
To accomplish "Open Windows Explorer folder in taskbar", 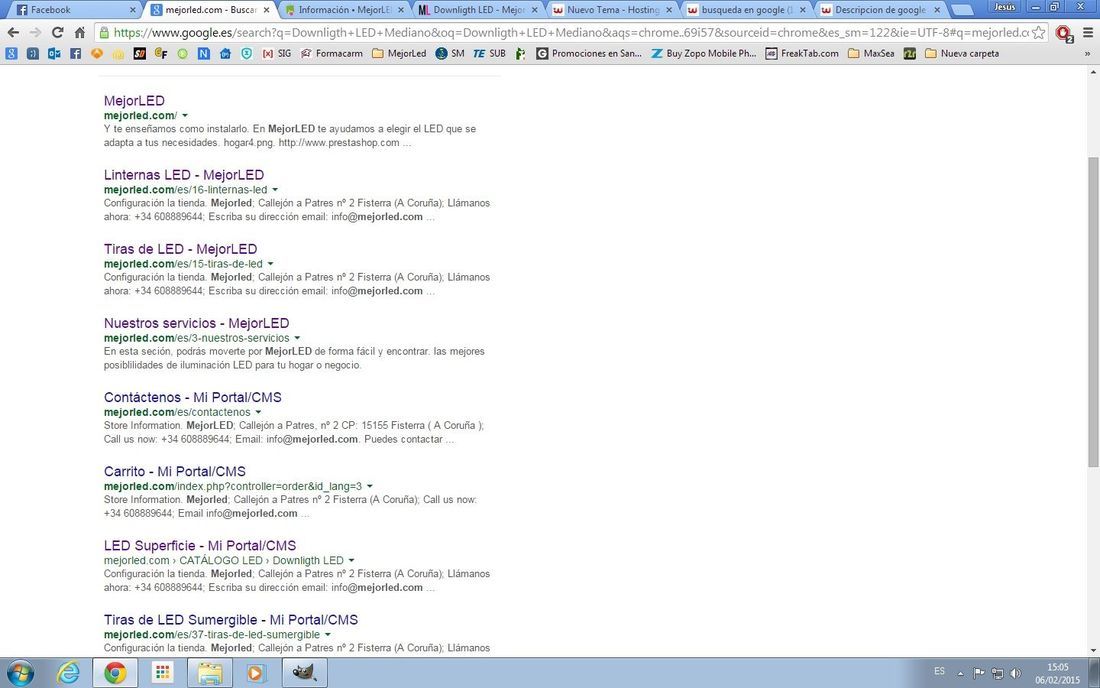I will tap(210, 673).
